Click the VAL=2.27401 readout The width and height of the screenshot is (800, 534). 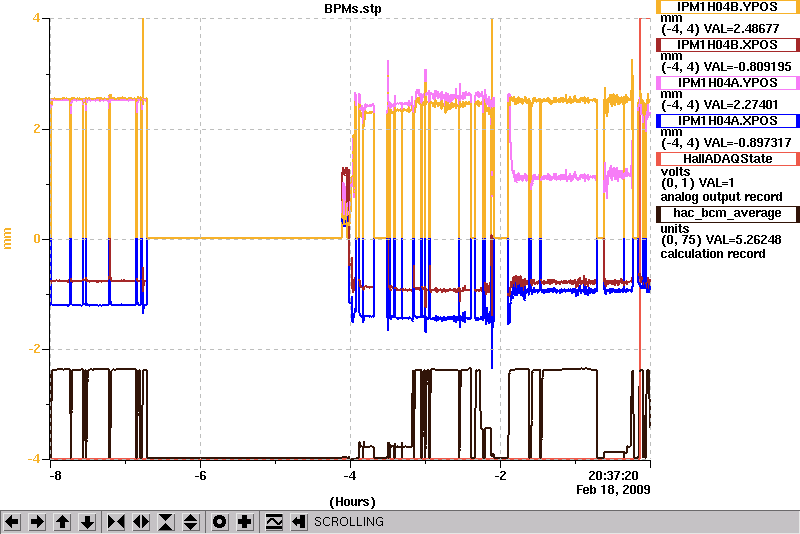pos(741,105)
